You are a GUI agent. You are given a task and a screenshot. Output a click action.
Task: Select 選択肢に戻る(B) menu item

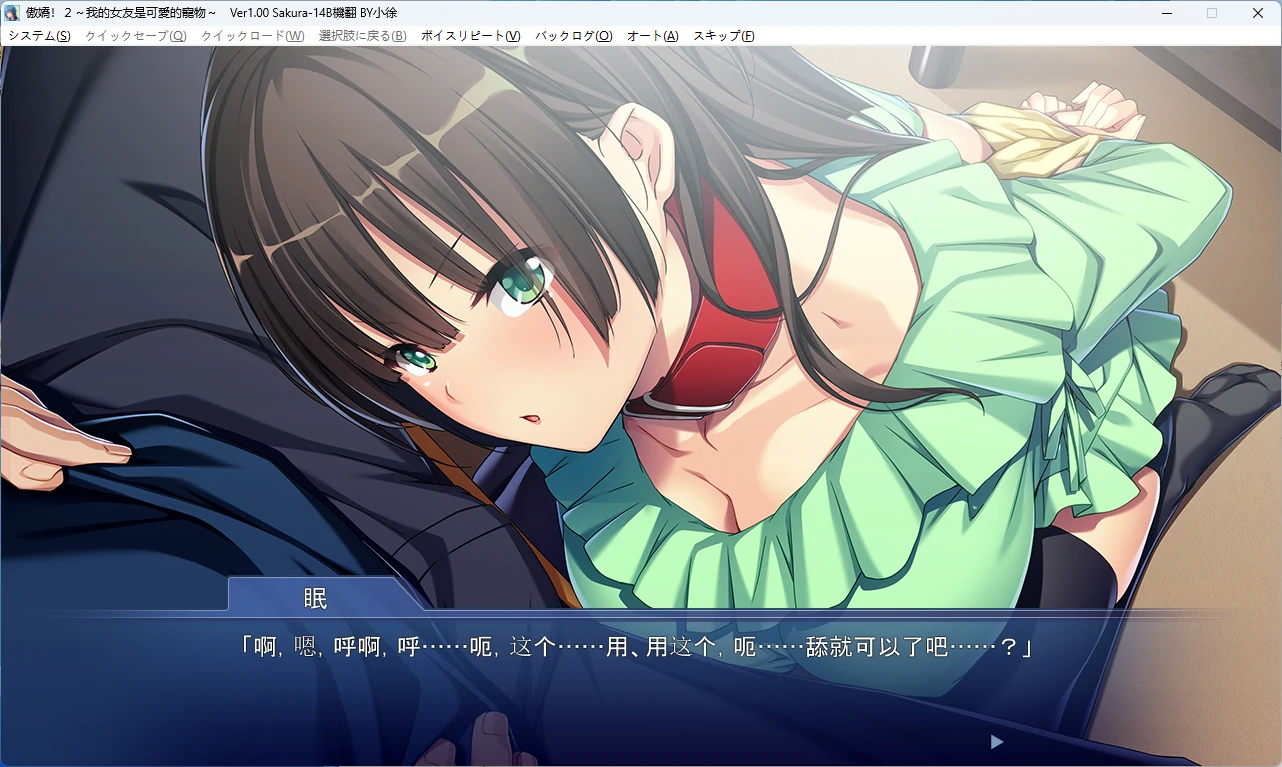[x=363, y=36]
